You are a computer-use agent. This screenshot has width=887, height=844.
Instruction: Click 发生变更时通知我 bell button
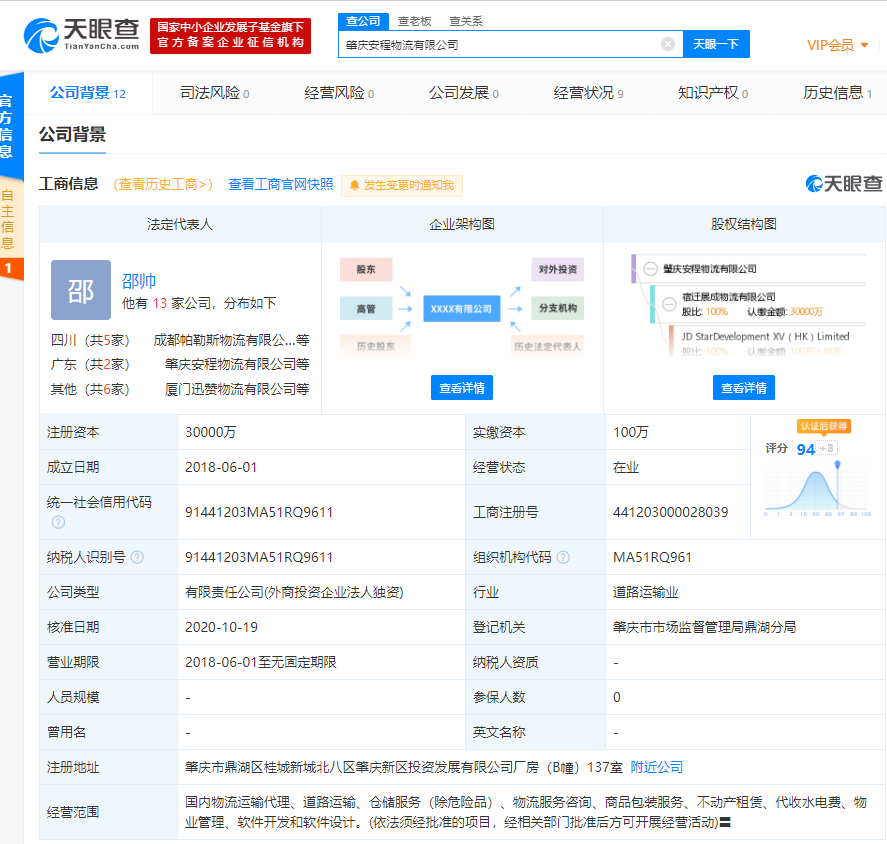[402, 186]
